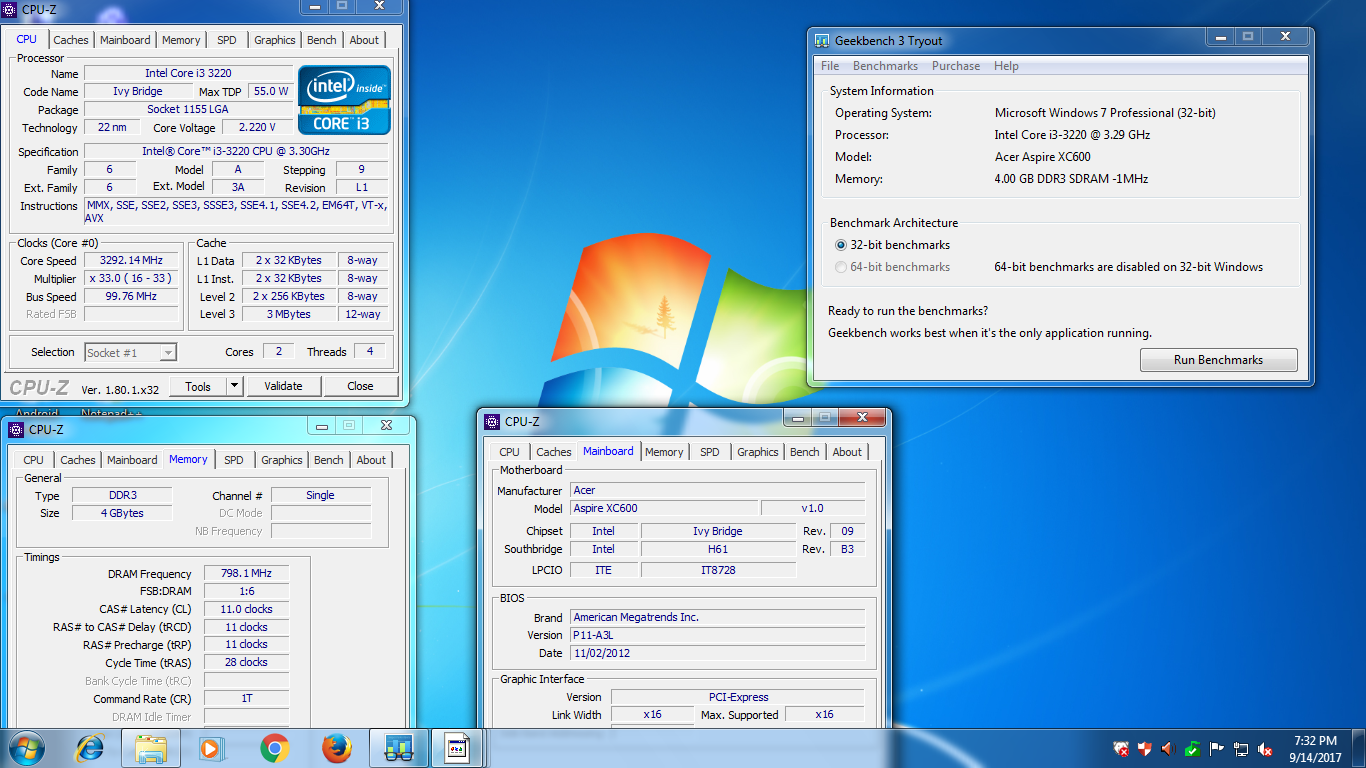Open Google Chrome from the taskbar

[x=274, y=748]
